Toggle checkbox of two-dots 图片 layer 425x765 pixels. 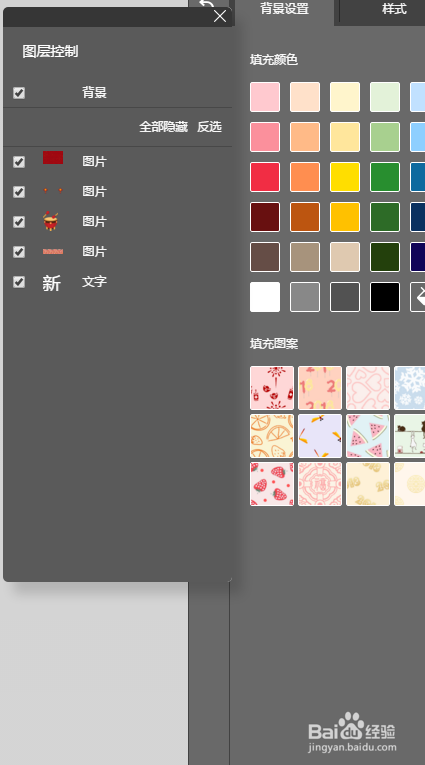[x=19, y=192]
